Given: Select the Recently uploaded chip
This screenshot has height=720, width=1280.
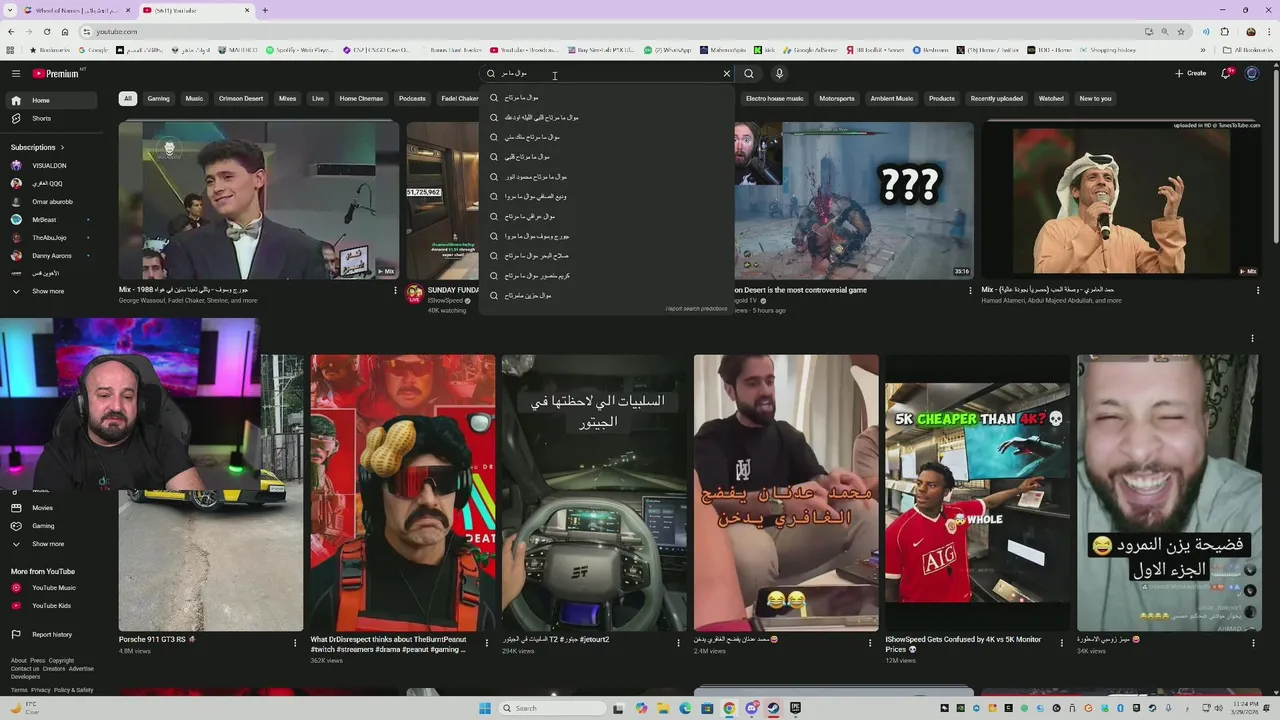Looking at the screenshot, I should [x=996, y=98].
